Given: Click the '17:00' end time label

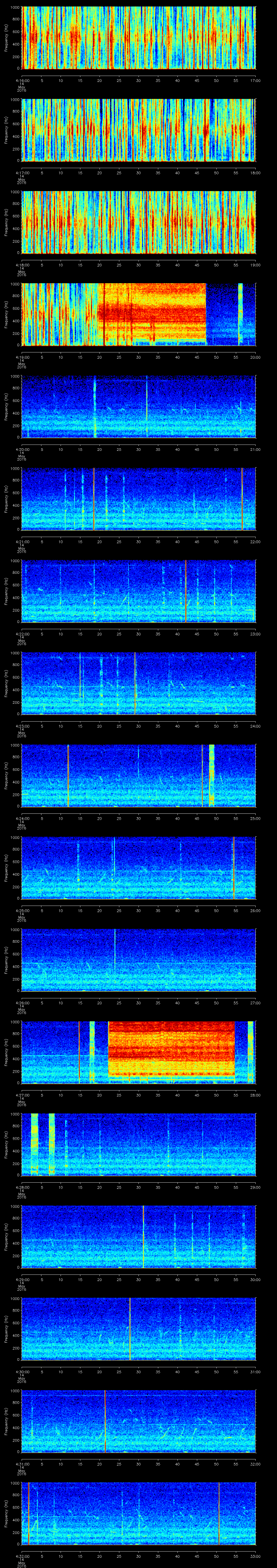Looking at the screenshot, I should coord(255,80).
